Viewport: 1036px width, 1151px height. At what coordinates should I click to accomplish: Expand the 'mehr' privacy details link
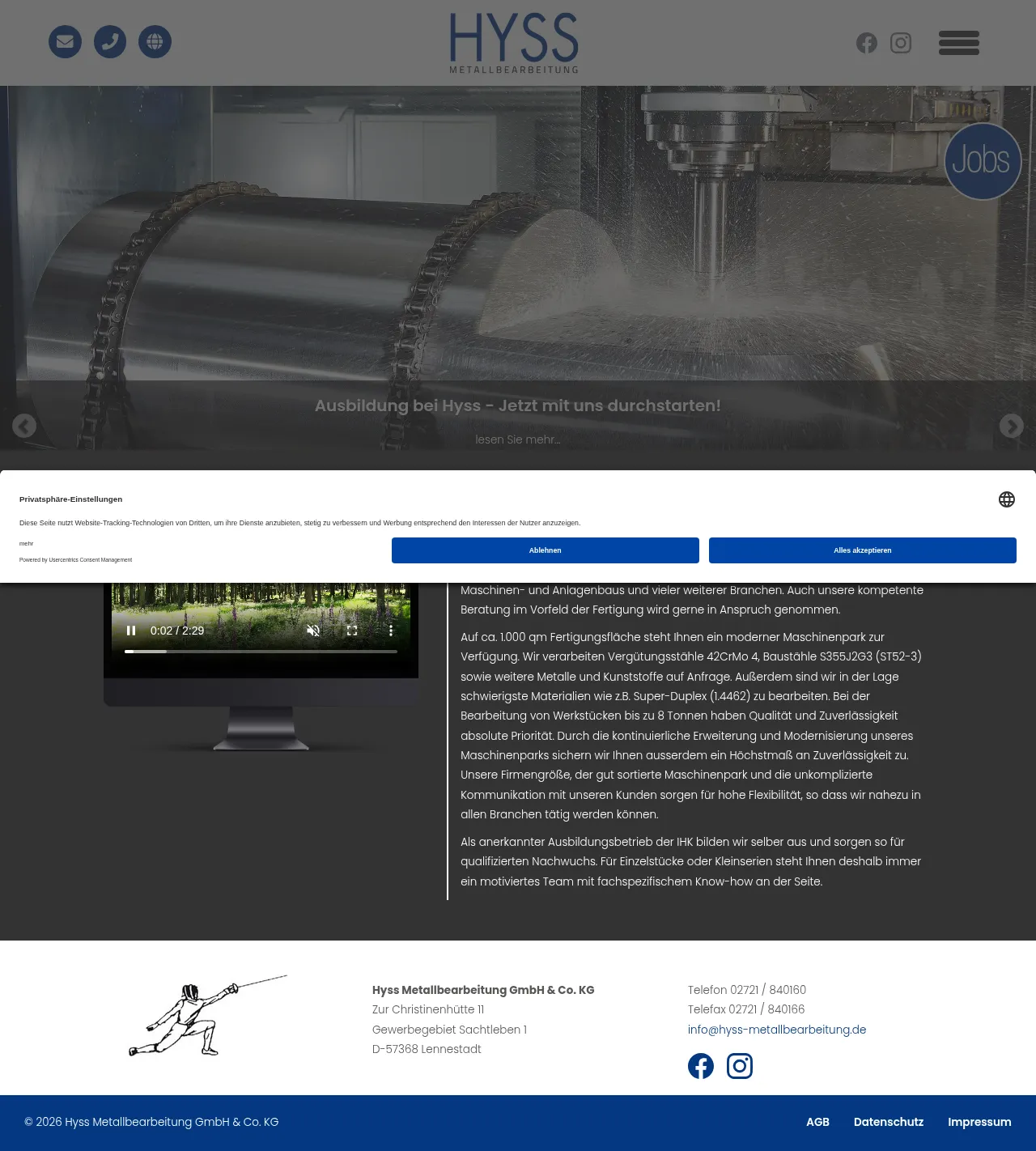27,544
